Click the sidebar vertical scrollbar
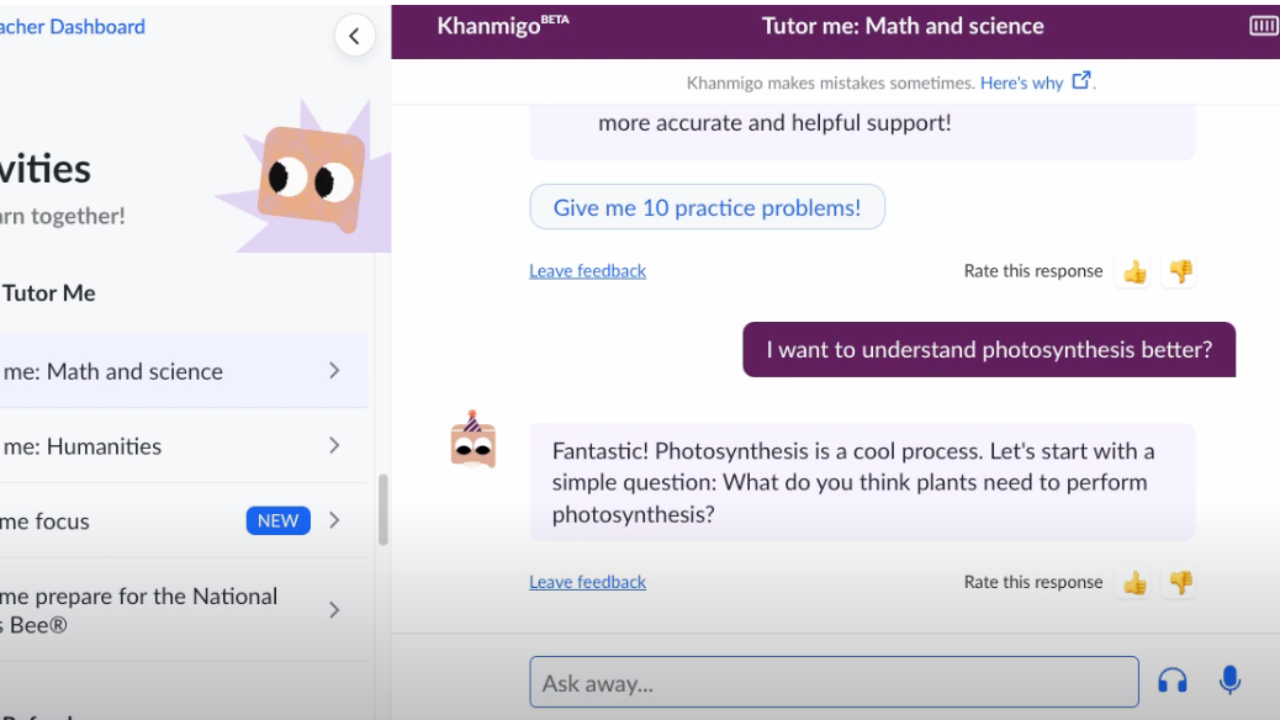Screen dimensions: 1280x720 pyautogui.click(x=382, y=510)
